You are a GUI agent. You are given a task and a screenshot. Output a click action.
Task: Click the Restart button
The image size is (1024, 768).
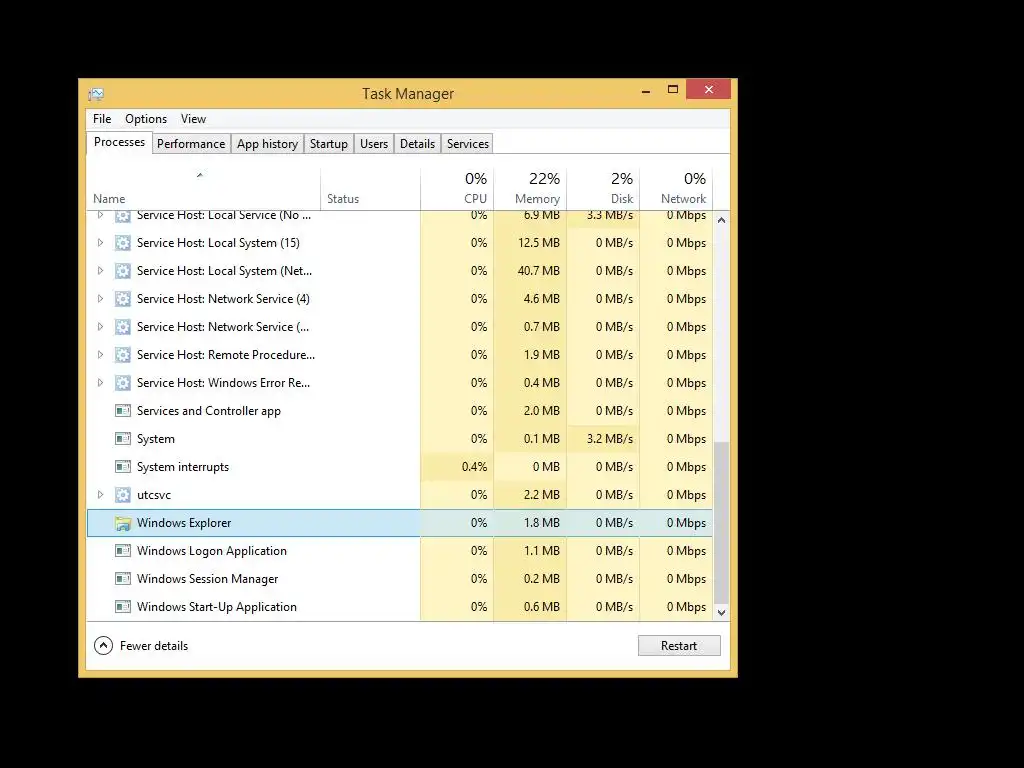tap(679, 646)
